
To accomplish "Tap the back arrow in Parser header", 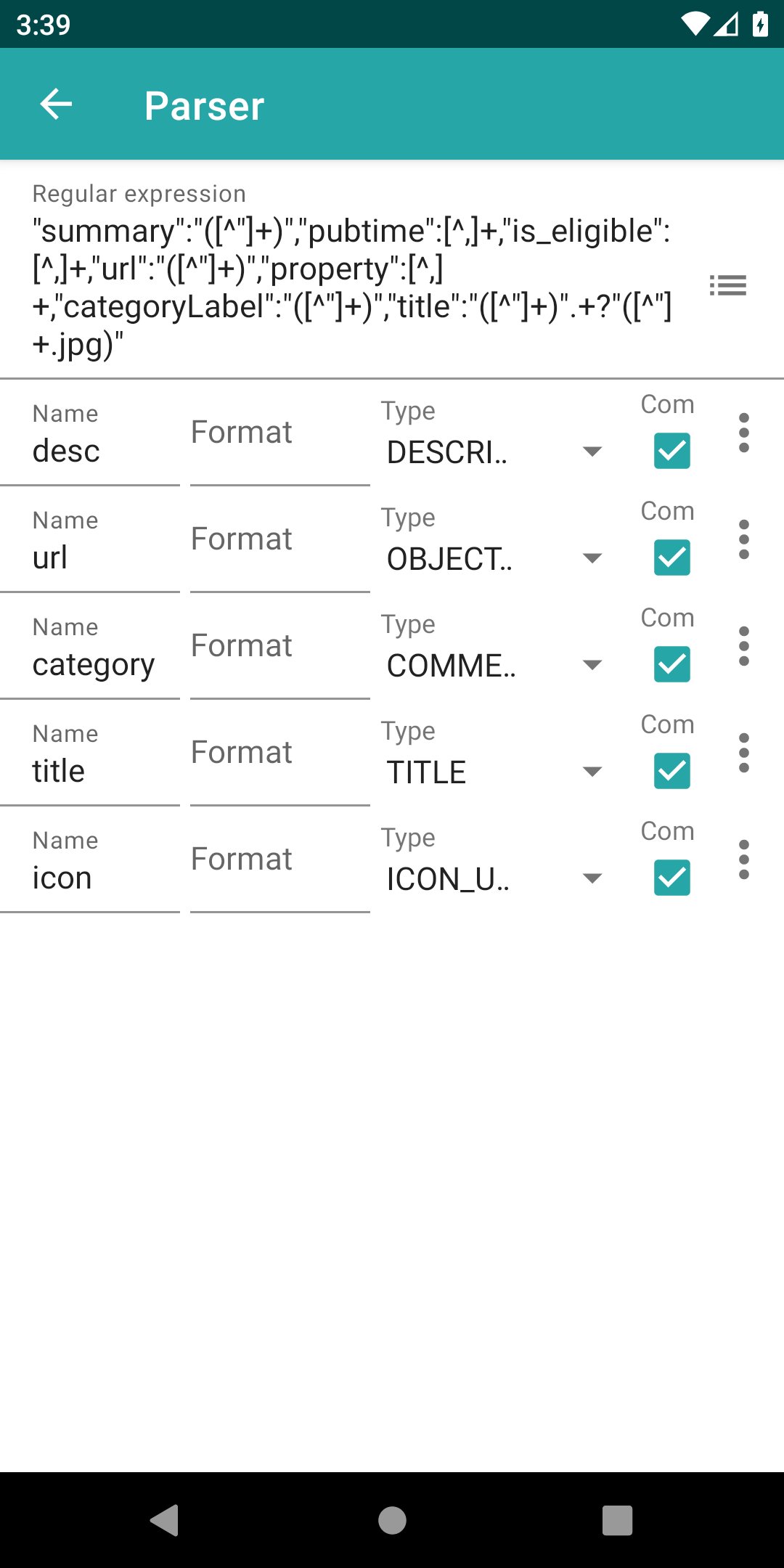I will [56, 105].
